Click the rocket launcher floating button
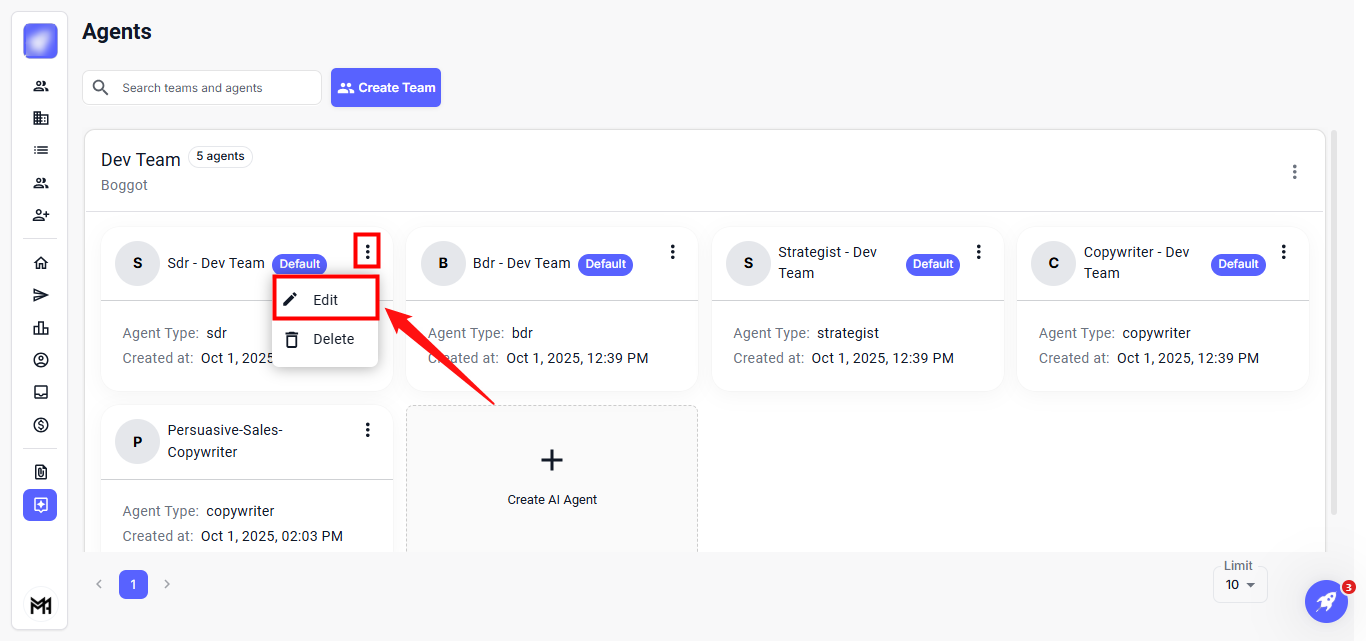 coord(1326,601)
